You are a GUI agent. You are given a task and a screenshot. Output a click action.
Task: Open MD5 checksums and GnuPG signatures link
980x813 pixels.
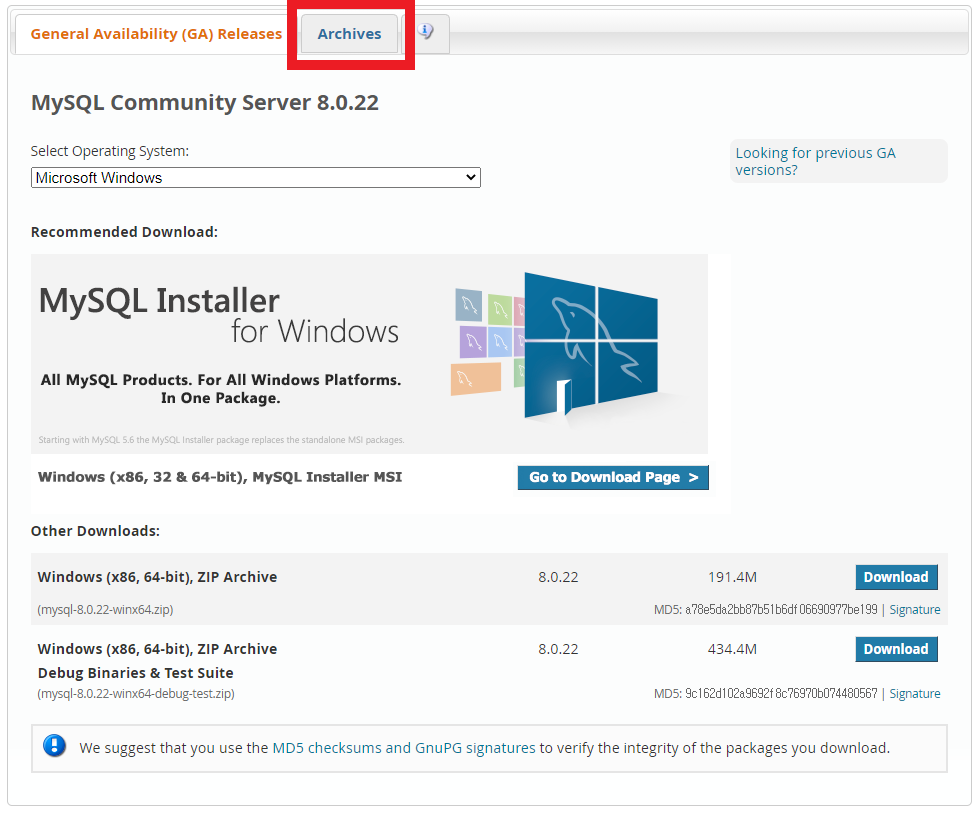pyautogui.click(x=404, y=748)
